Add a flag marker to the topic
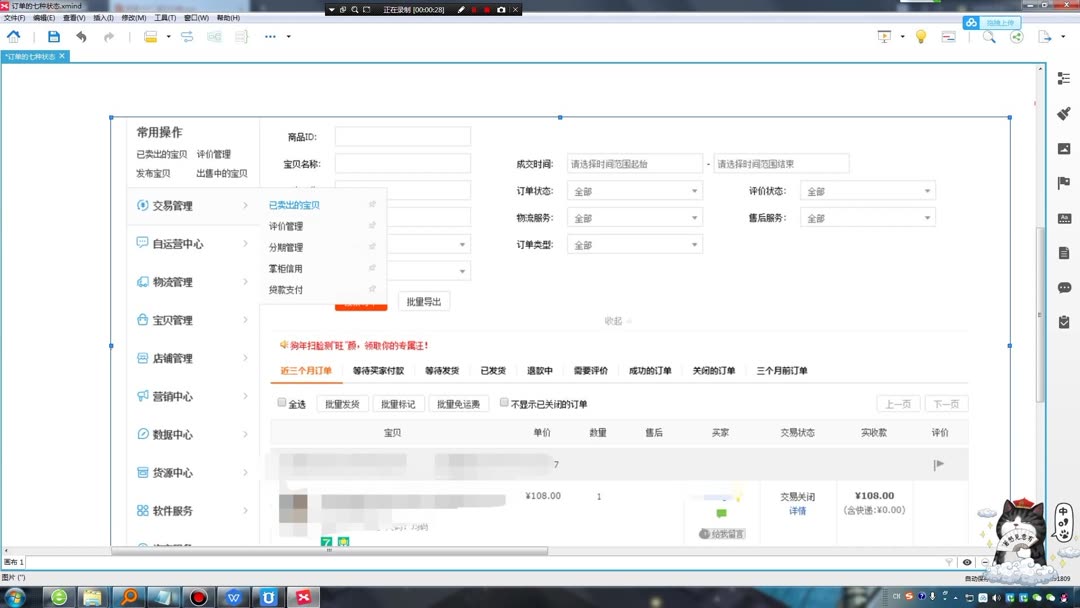 click(x=1063, y=182)
